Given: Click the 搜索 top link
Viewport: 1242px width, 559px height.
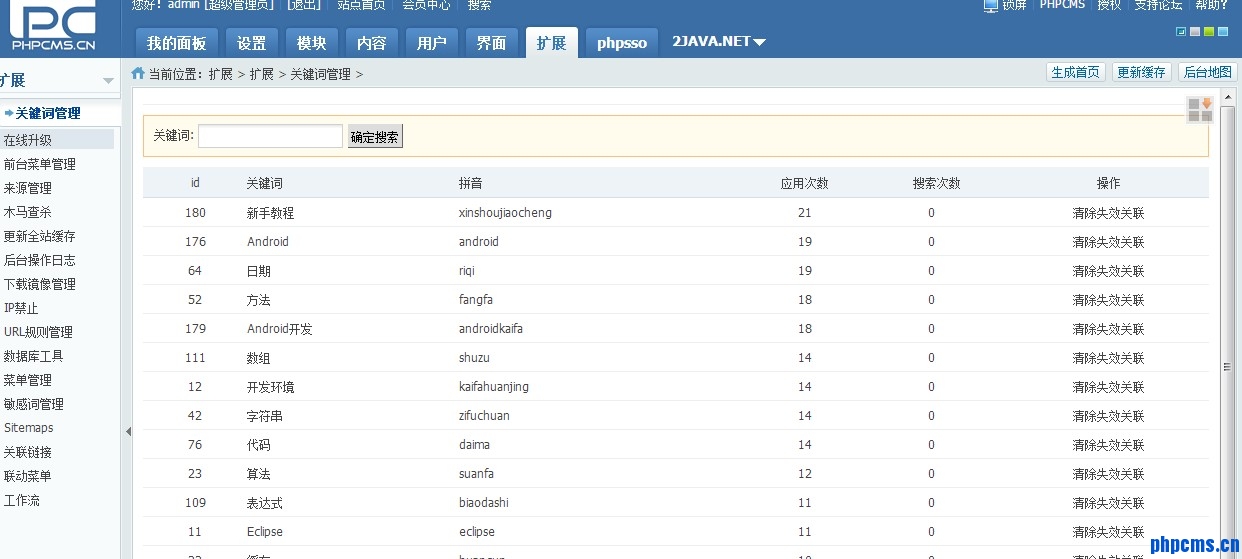Looking at the screenshot, I should pyautogui.click(x=480, y=5).
